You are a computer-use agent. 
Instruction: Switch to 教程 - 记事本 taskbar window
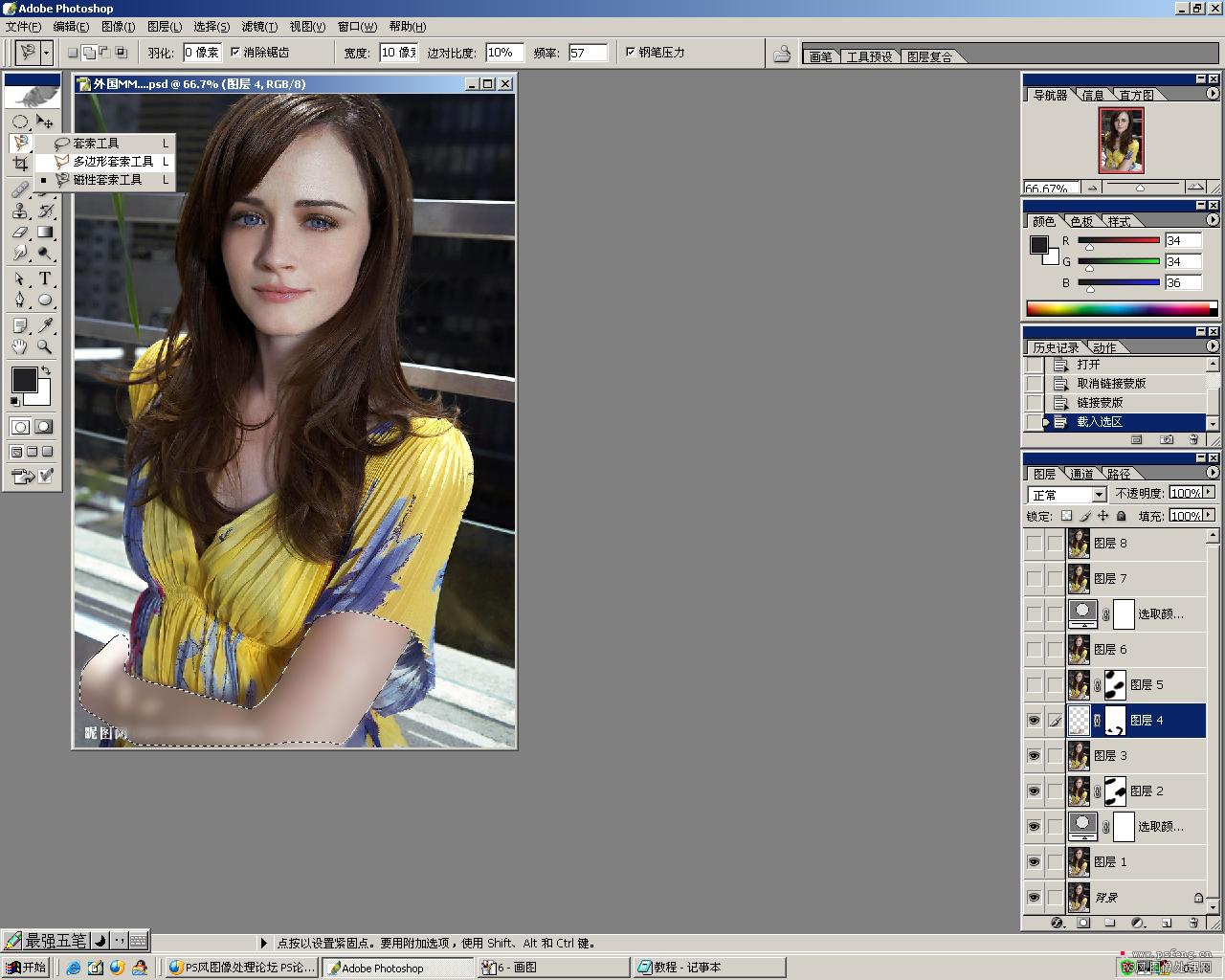click(x=709, y=968)
